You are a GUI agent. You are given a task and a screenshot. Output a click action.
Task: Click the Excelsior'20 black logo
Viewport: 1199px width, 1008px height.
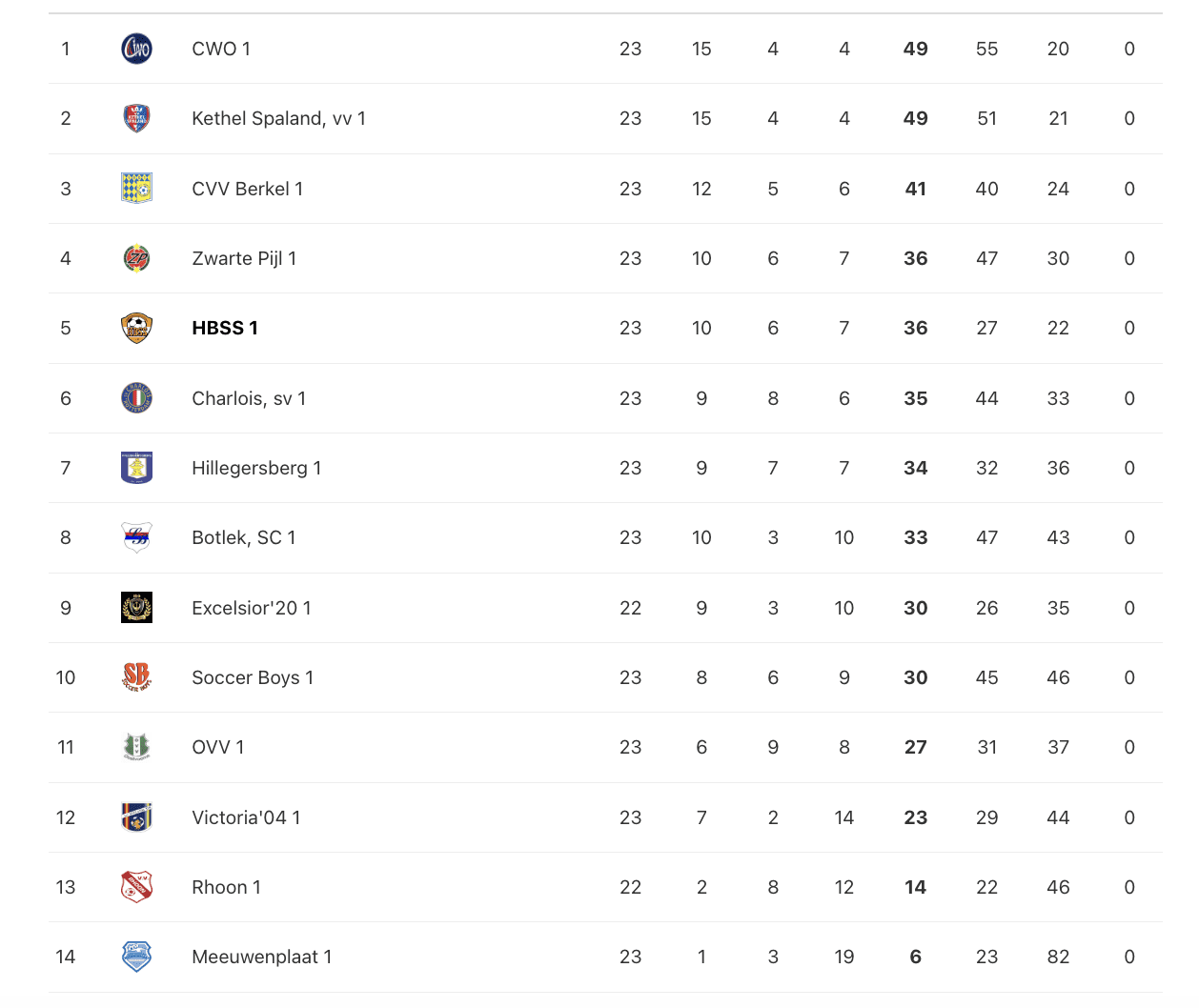[136, 608]
